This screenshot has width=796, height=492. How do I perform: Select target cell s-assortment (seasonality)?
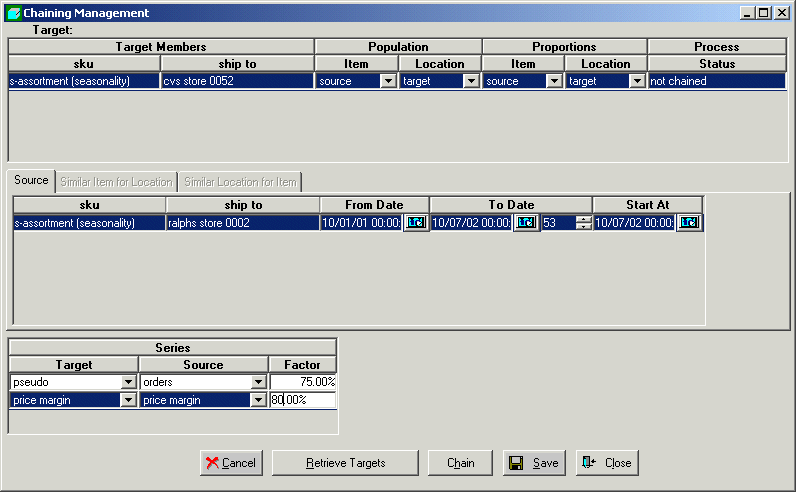pos(84,81)
